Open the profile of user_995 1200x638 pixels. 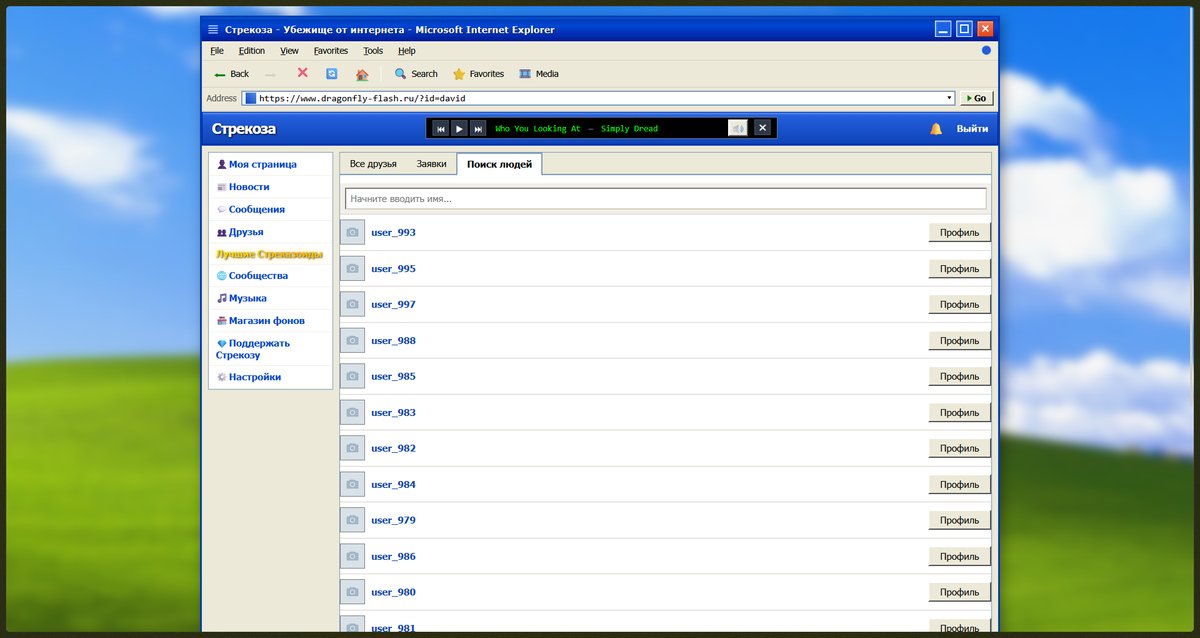coord(960,269)
